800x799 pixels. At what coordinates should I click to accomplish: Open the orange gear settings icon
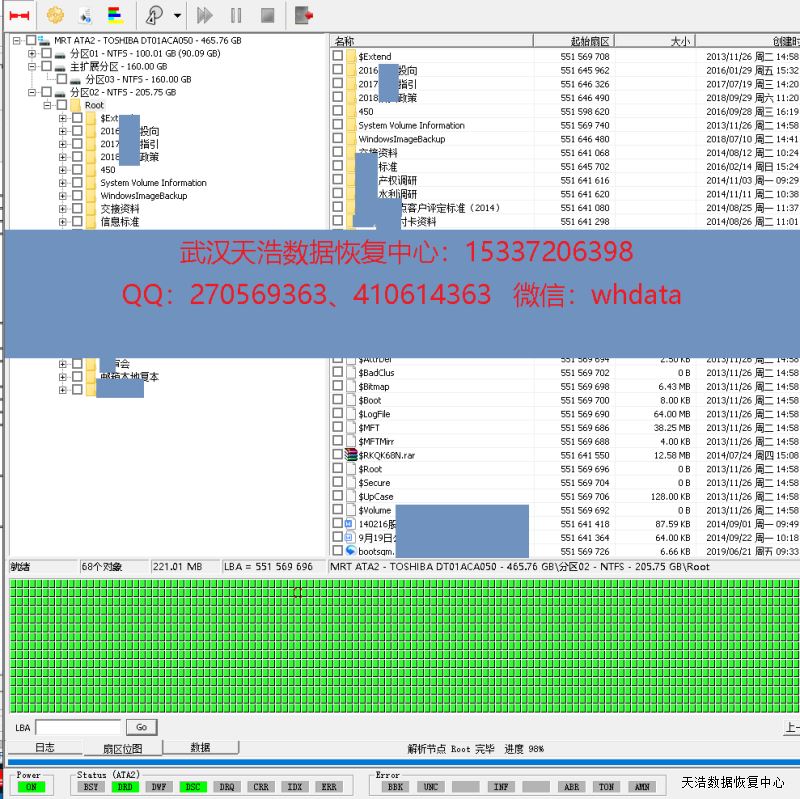(55, 15)
